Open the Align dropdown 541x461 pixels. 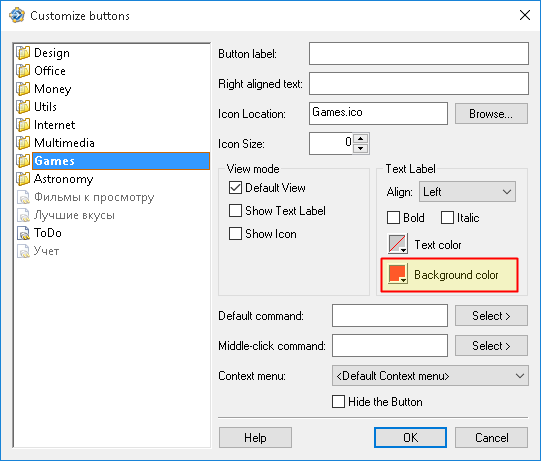pos(467,192)
